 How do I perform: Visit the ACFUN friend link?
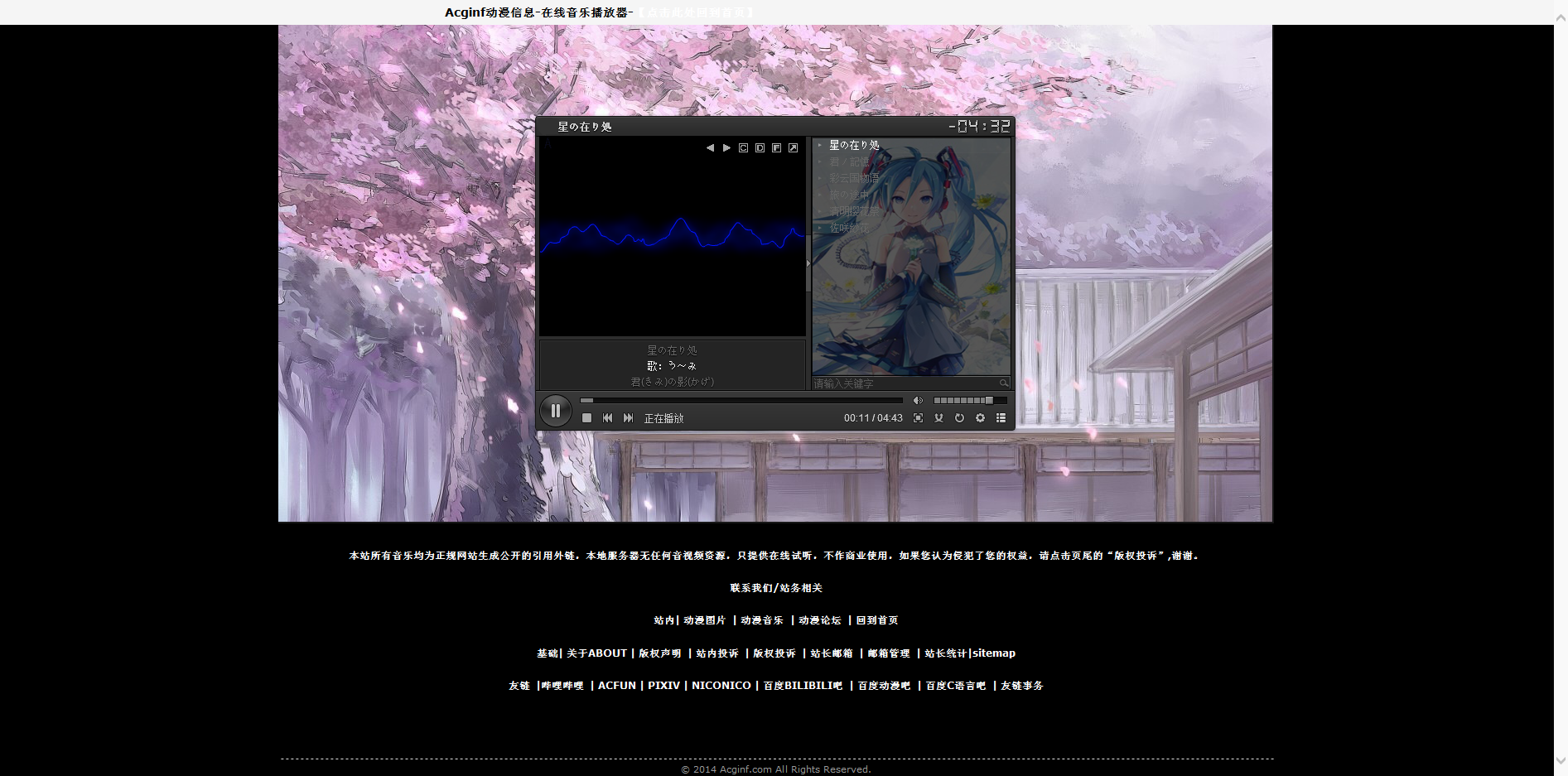point(617,686)
